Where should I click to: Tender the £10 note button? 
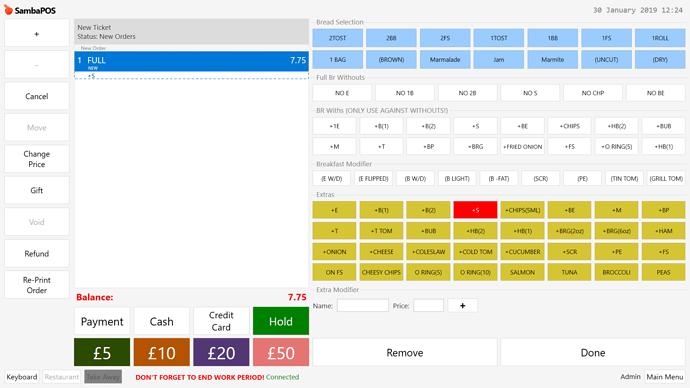[161, 352]
